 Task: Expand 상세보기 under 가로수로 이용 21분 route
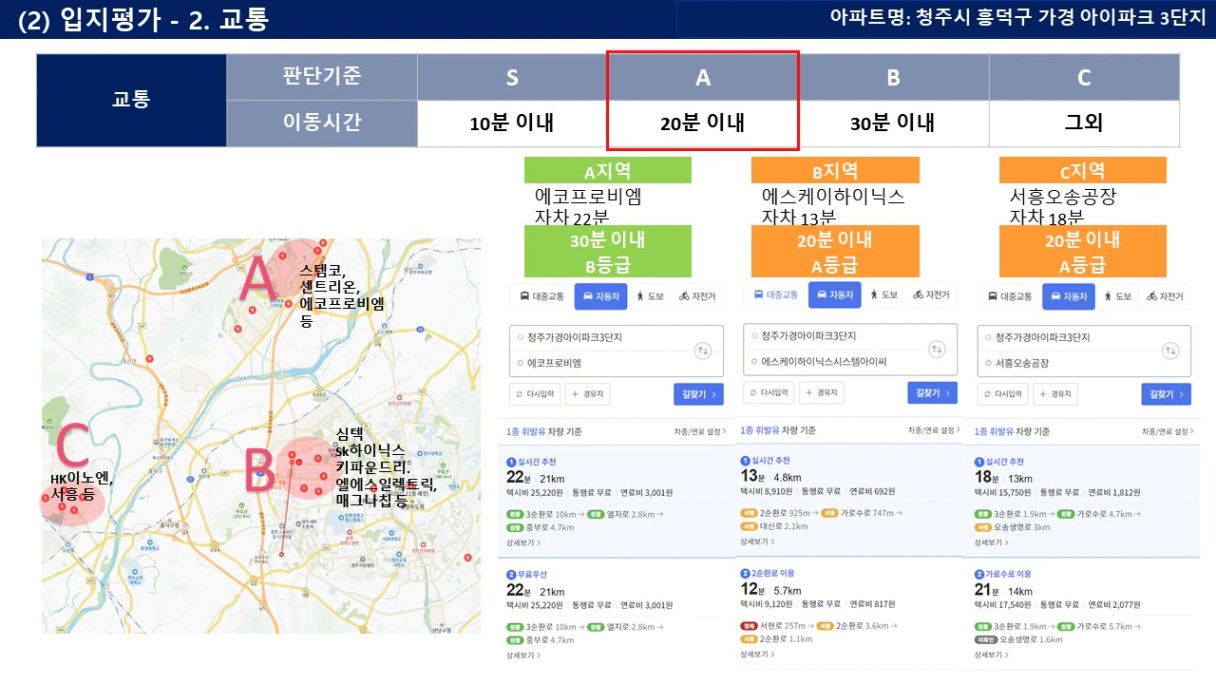coord(990,655)
